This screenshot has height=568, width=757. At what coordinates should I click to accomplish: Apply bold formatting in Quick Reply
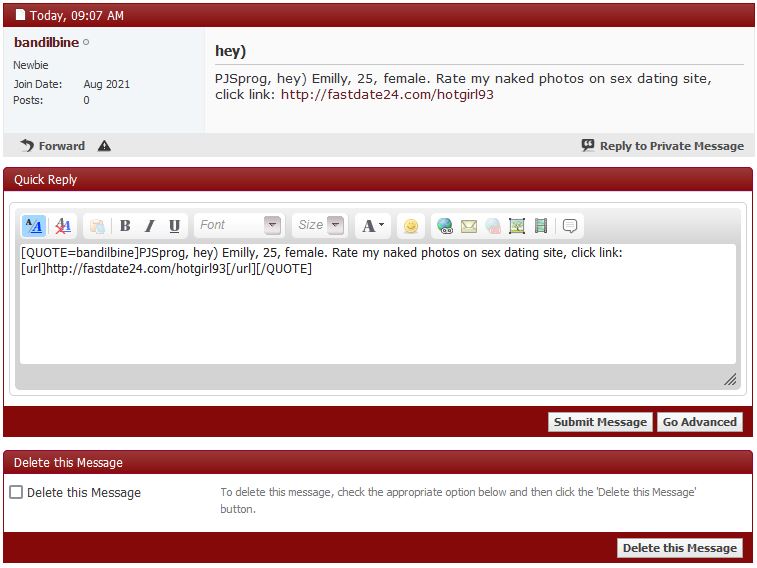[x=125, y=225]
